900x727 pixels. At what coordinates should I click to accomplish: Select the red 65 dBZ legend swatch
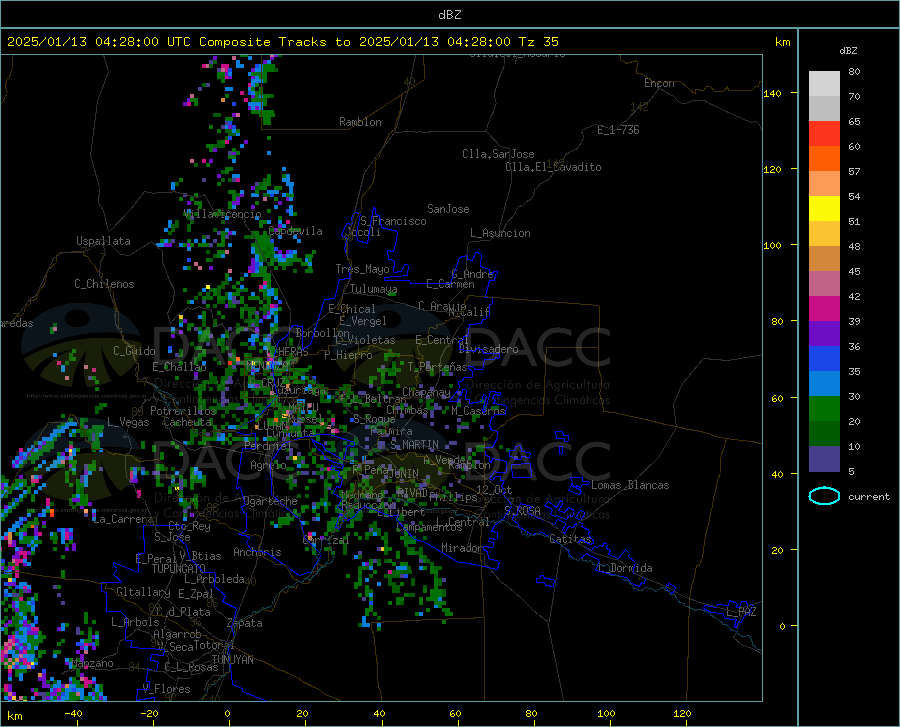point(824,133)
